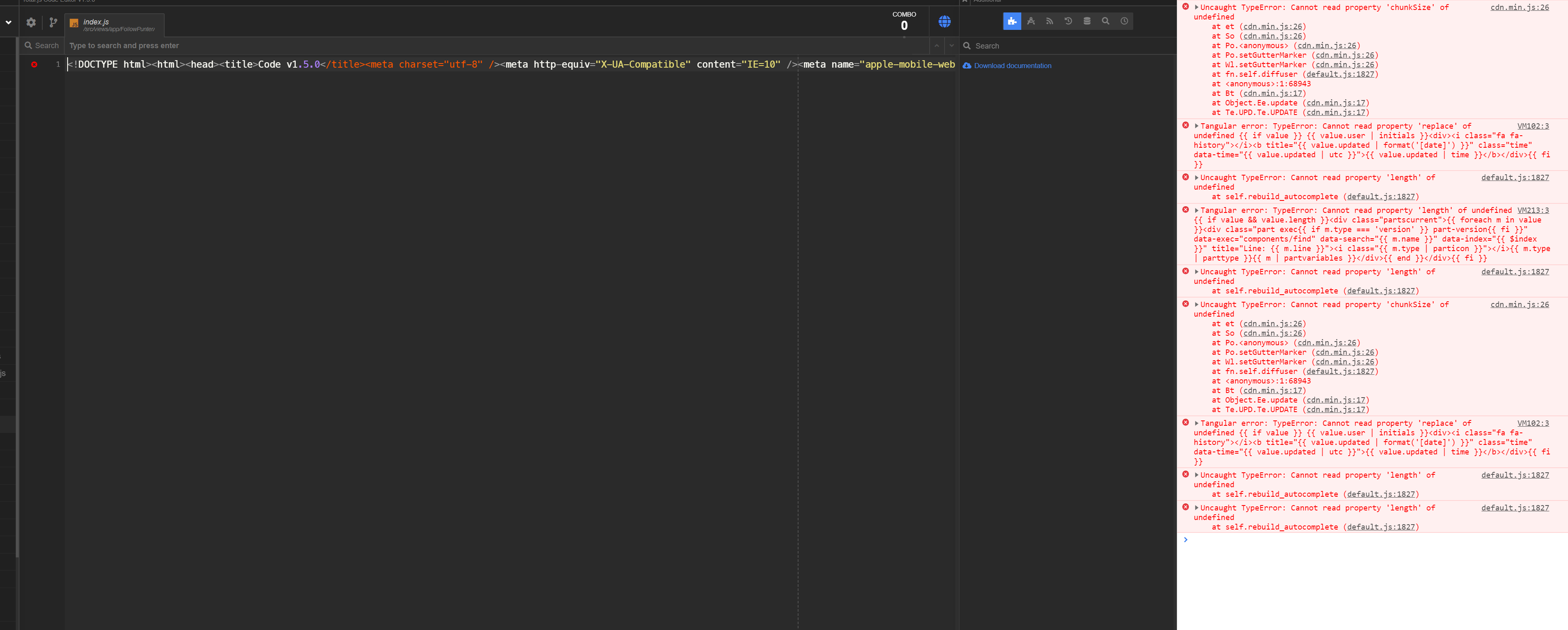The image size is (1568, 630).
Task: Open the database panel icon
Action: click(x=1086, y=21)
